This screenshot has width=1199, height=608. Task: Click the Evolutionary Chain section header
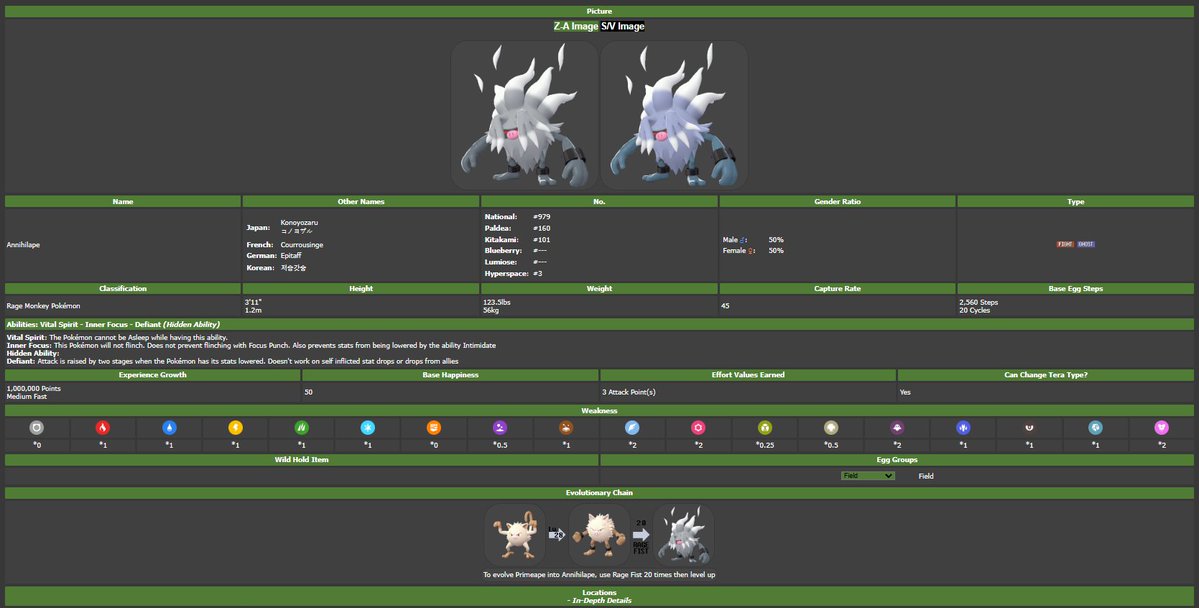(600, 493)
